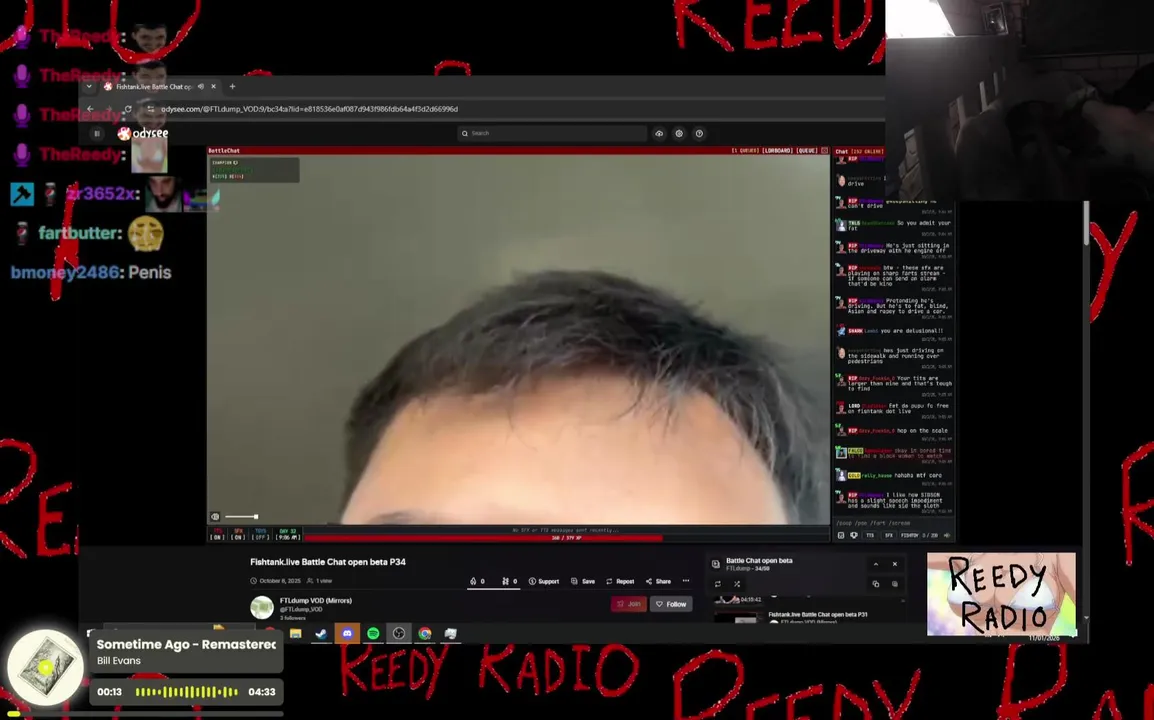Click the Join button
Image resolution: width=1154 pixels, height=720 pixels.
pos(629,604)
